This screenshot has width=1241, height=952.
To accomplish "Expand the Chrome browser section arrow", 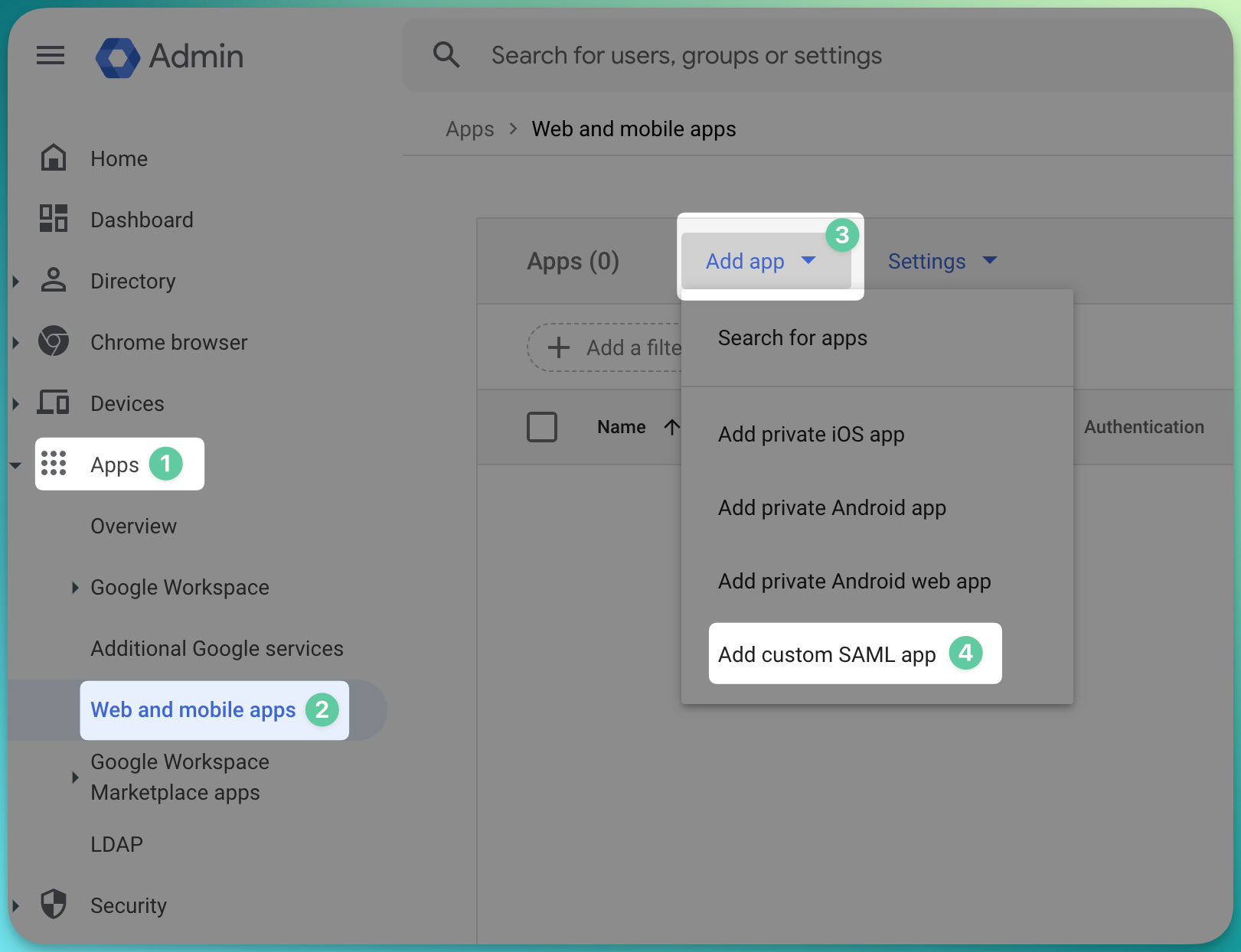I will click(15, 342).
